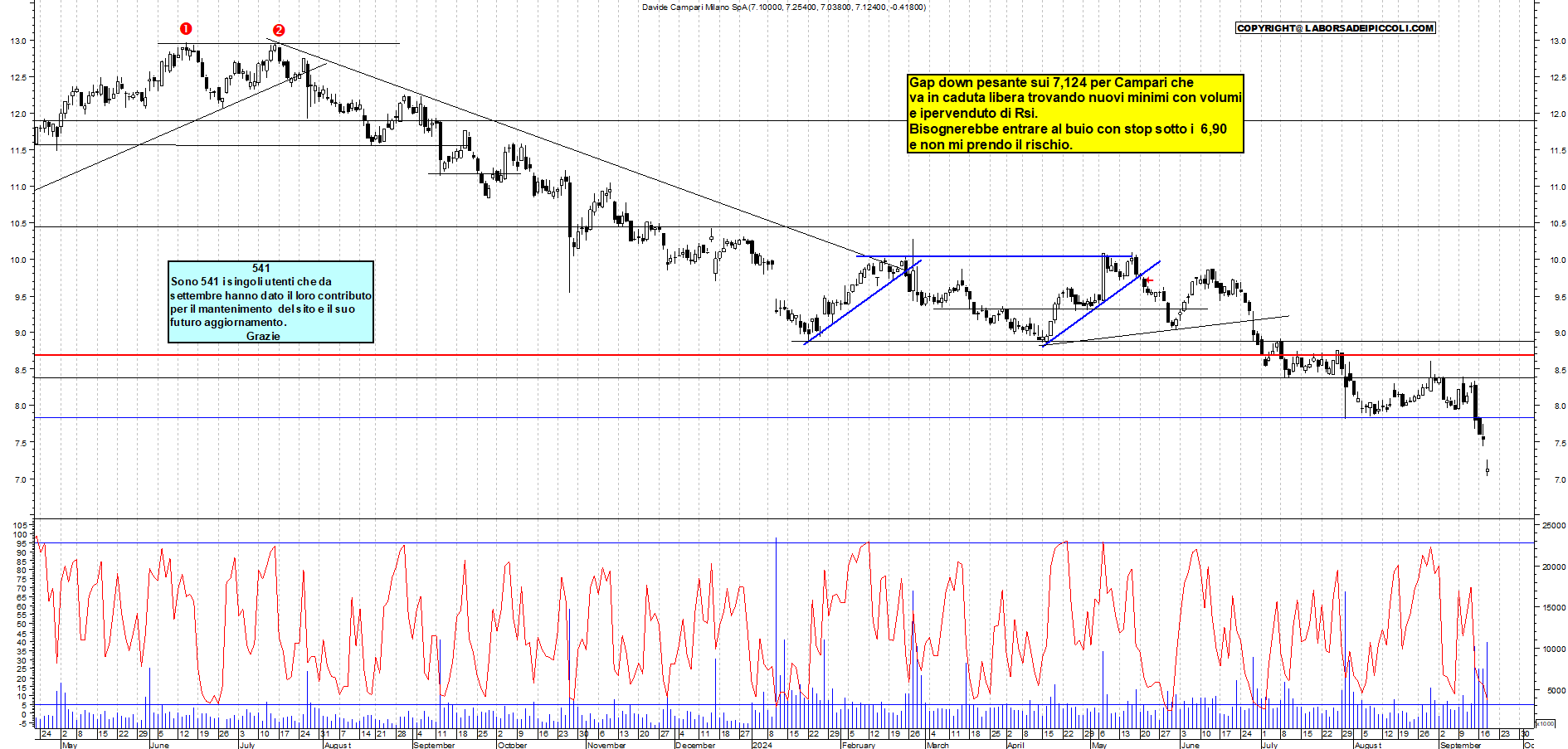
Task: Click the line 'Gap down pesante sui 7,124 per Campari che'
Action: (x=1051, y=82)
